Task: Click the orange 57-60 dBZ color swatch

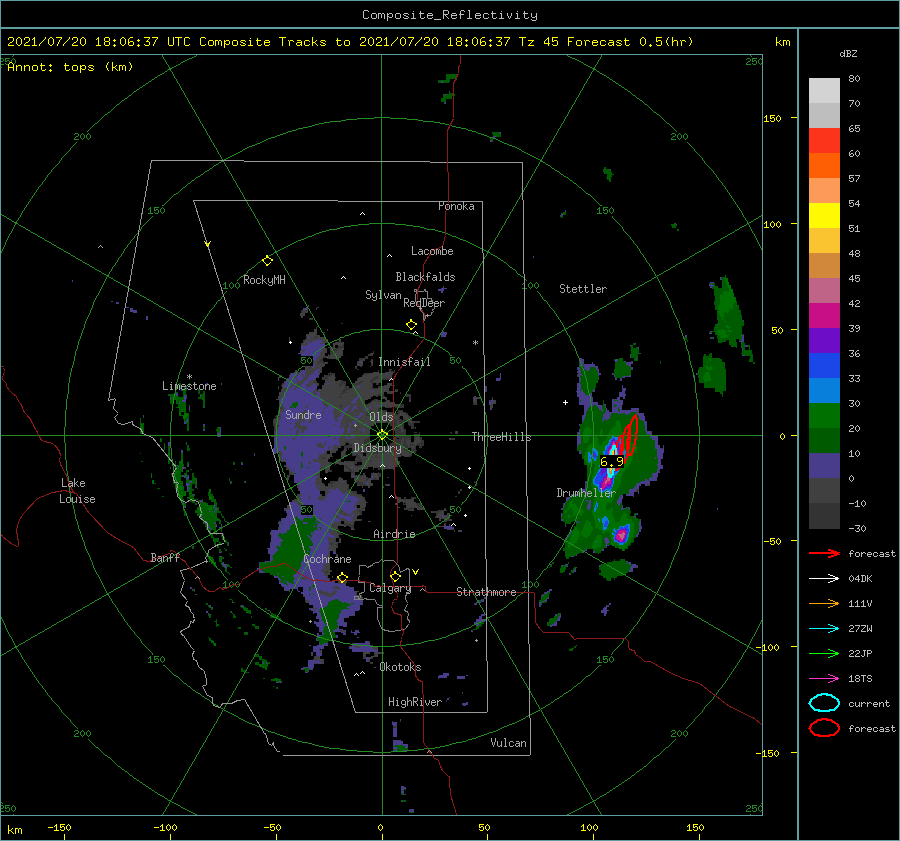Action: tap(824, 166)
